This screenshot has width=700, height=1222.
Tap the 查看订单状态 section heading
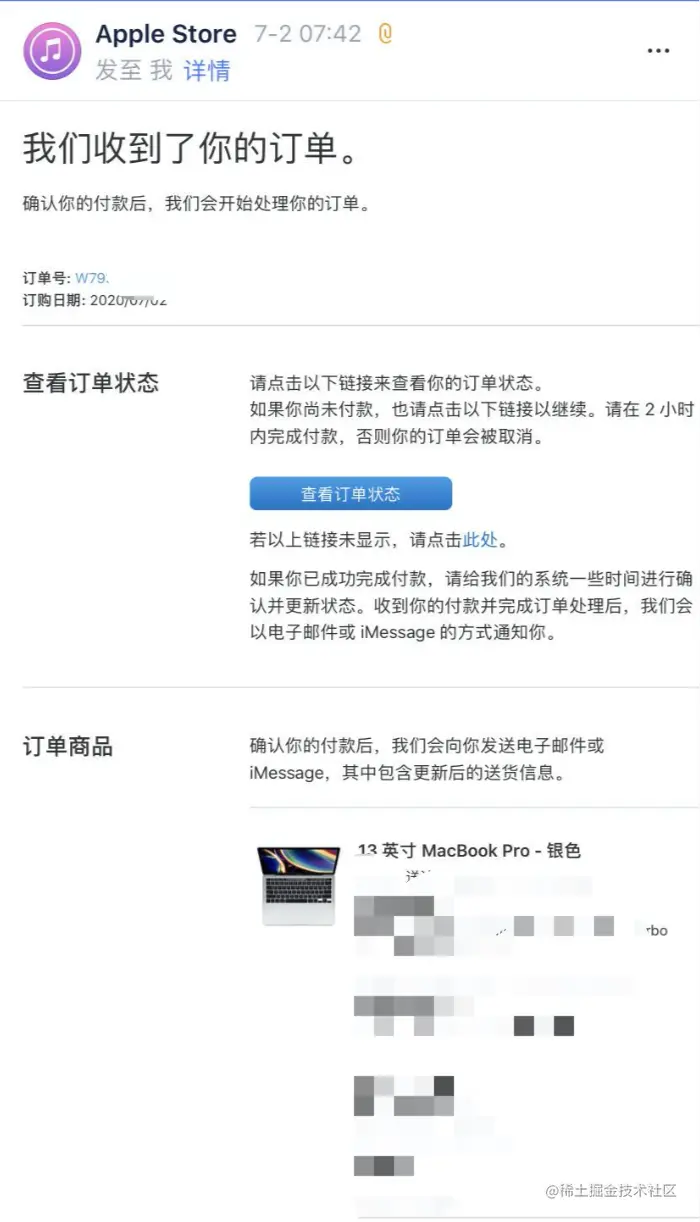point(91,383)
